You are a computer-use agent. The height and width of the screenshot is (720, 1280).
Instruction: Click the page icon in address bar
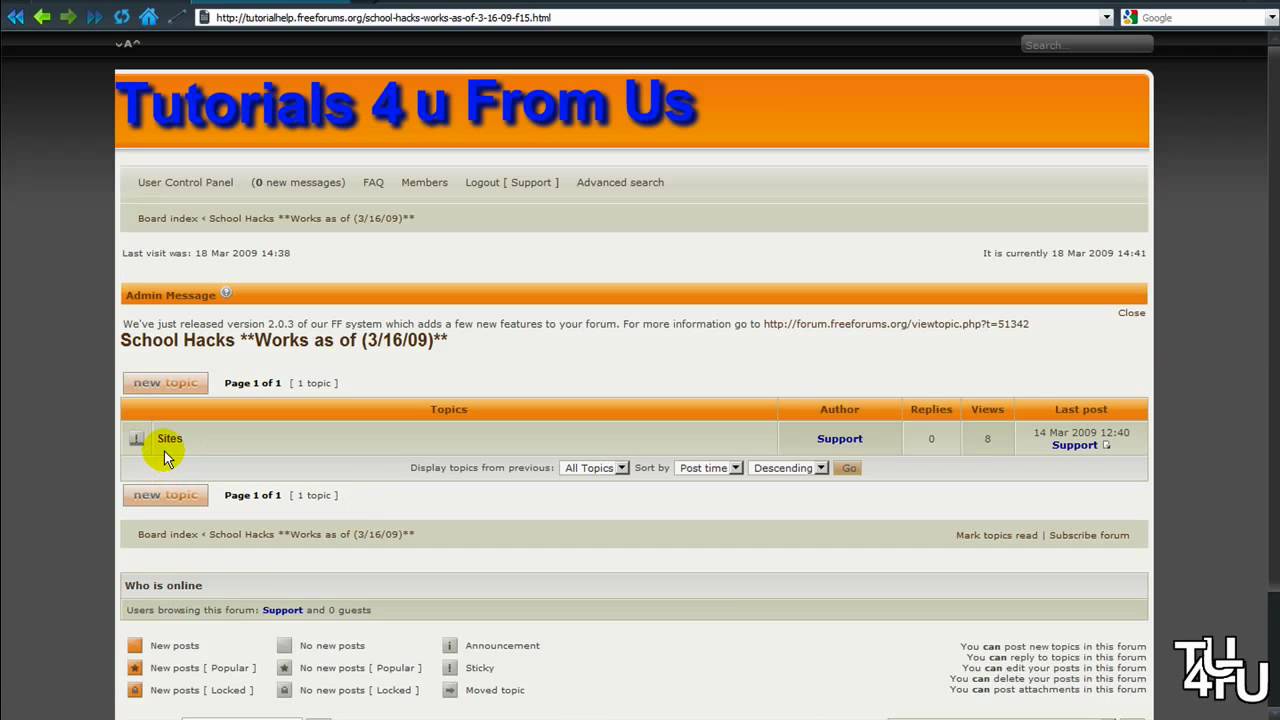pyautogui.click(x=204, y=17)
